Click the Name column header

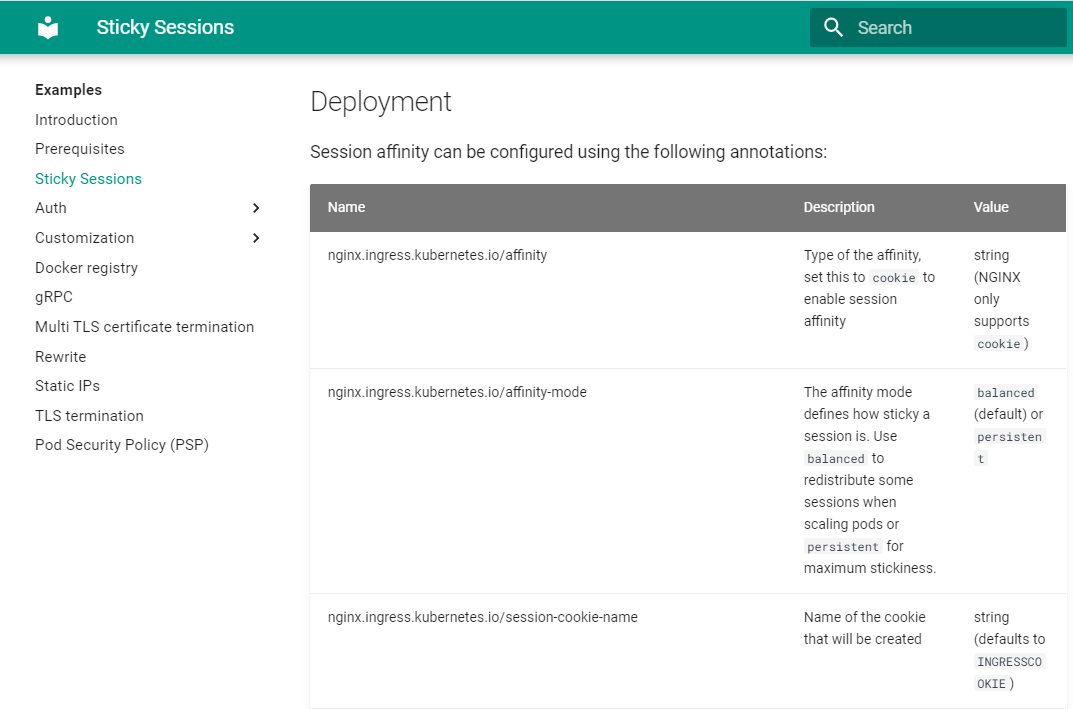pos(346,207)
